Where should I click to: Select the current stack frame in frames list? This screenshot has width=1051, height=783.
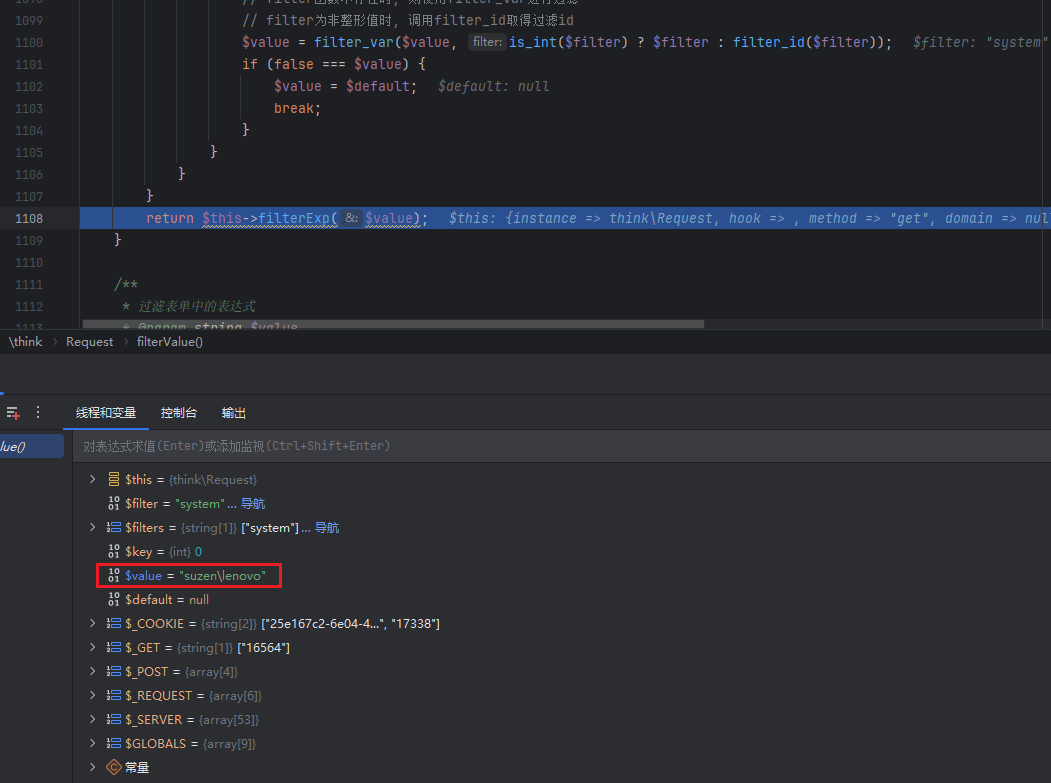click(x=32, y=446)
